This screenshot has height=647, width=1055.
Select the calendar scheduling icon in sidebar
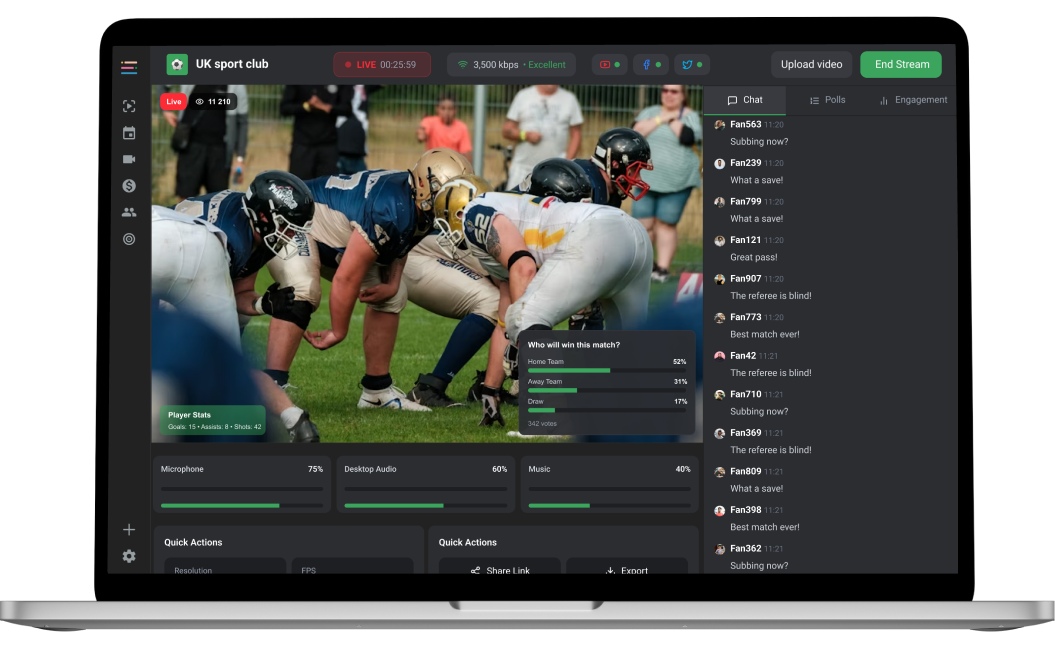point(128,132)
